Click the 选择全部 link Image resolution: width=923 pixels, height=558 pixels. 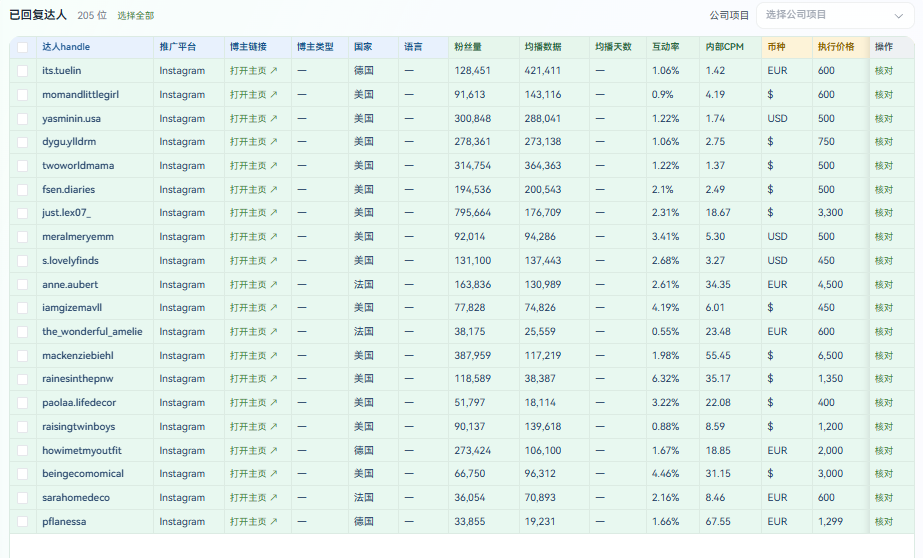pos(135,15)
